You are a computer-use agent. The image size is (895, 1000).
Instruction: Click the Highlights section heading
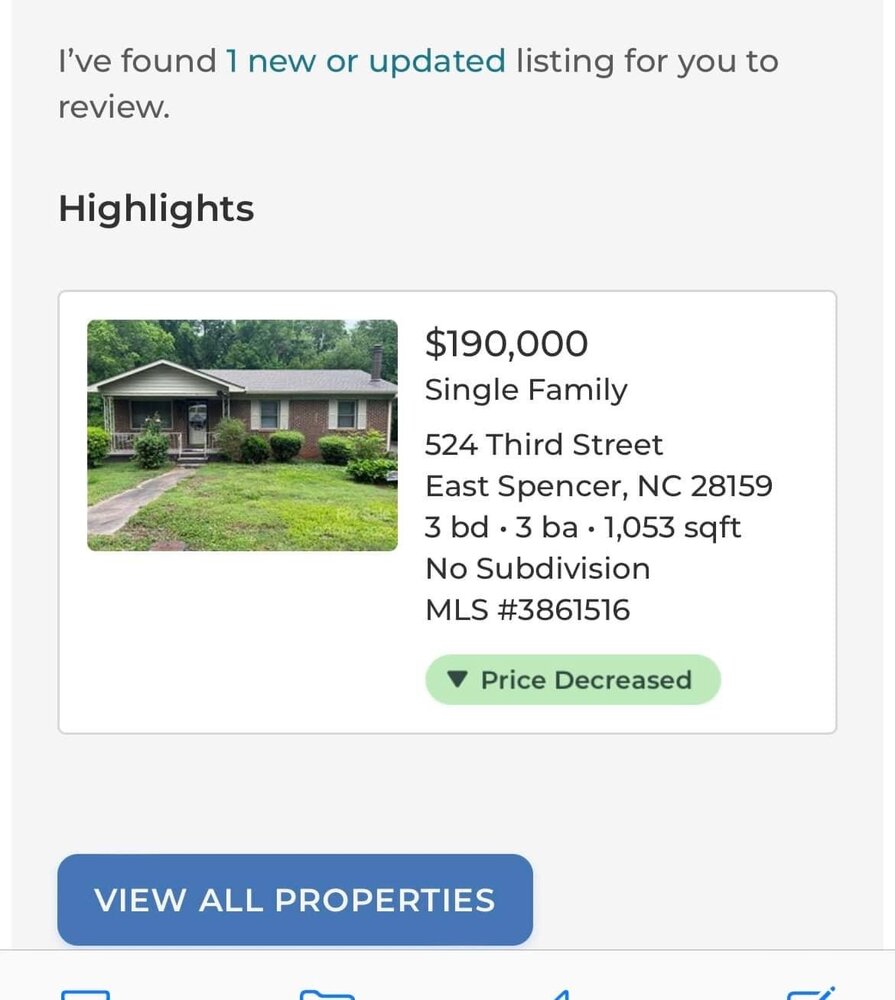[x=156, y=209]
